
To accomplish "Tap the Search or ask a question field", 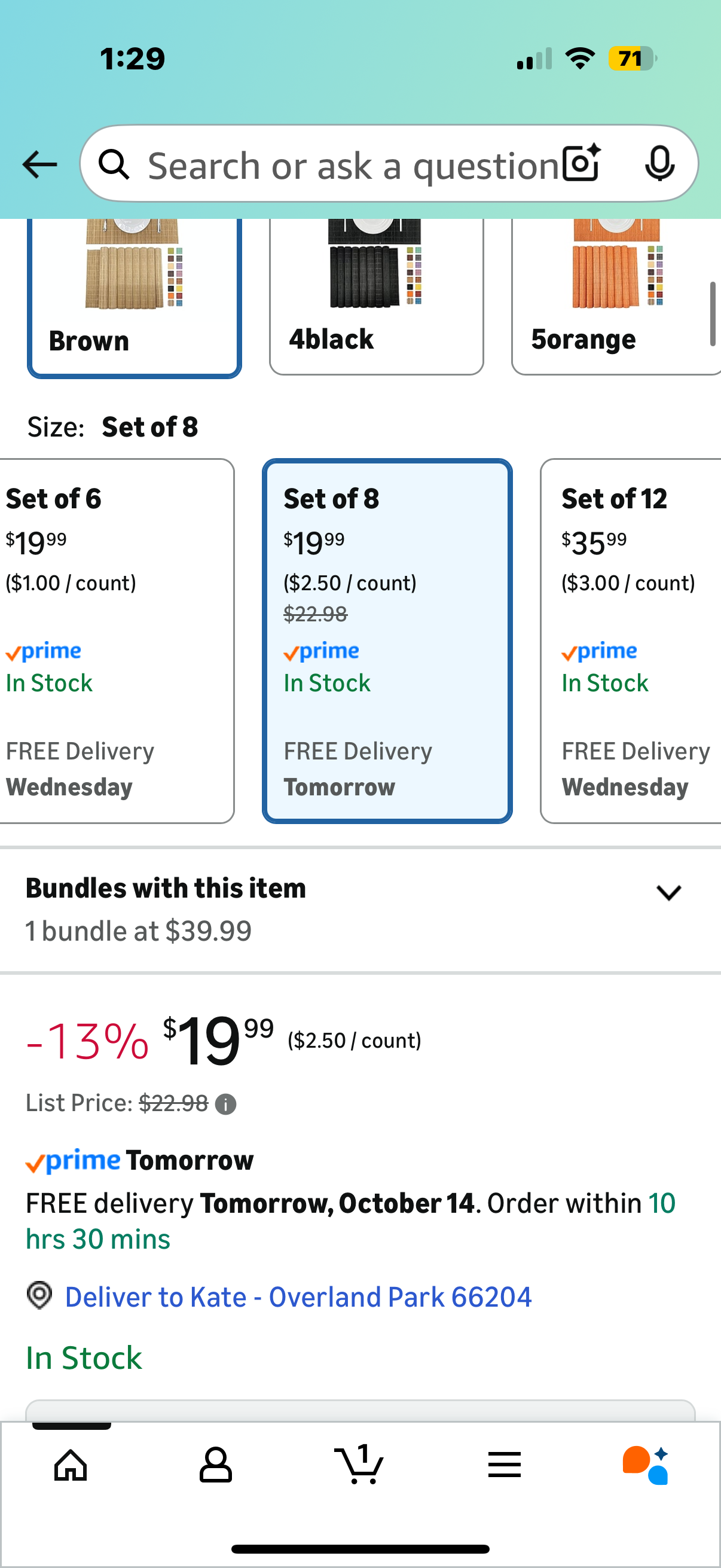I will click(353, 165).
